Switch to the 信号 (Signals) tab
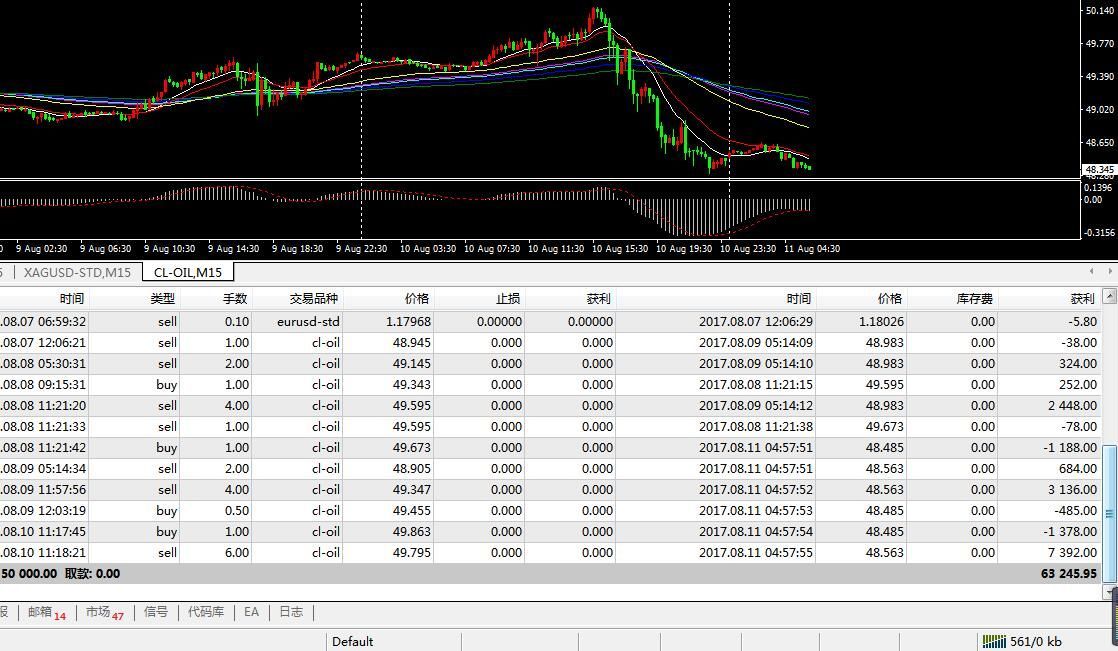This screenshot has width=1118, height=651. (x=156, y=612)
